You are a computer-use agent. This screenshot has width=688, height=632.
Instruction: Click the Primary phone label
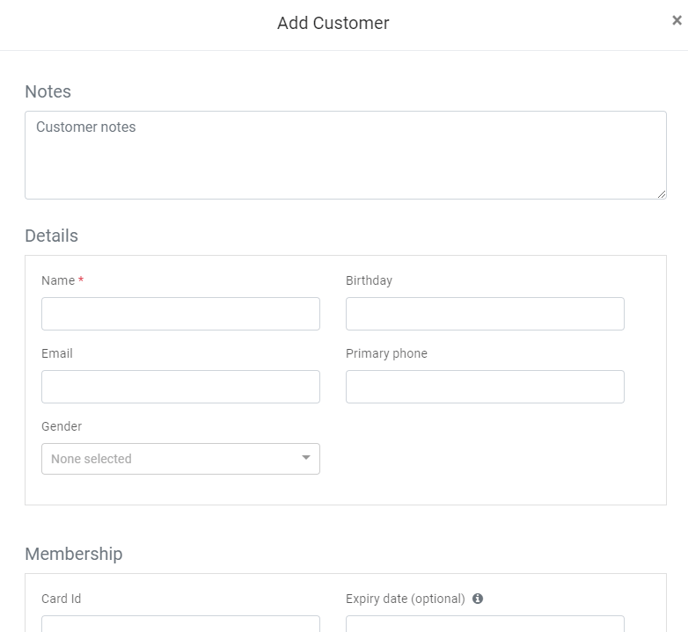point(386,354)
